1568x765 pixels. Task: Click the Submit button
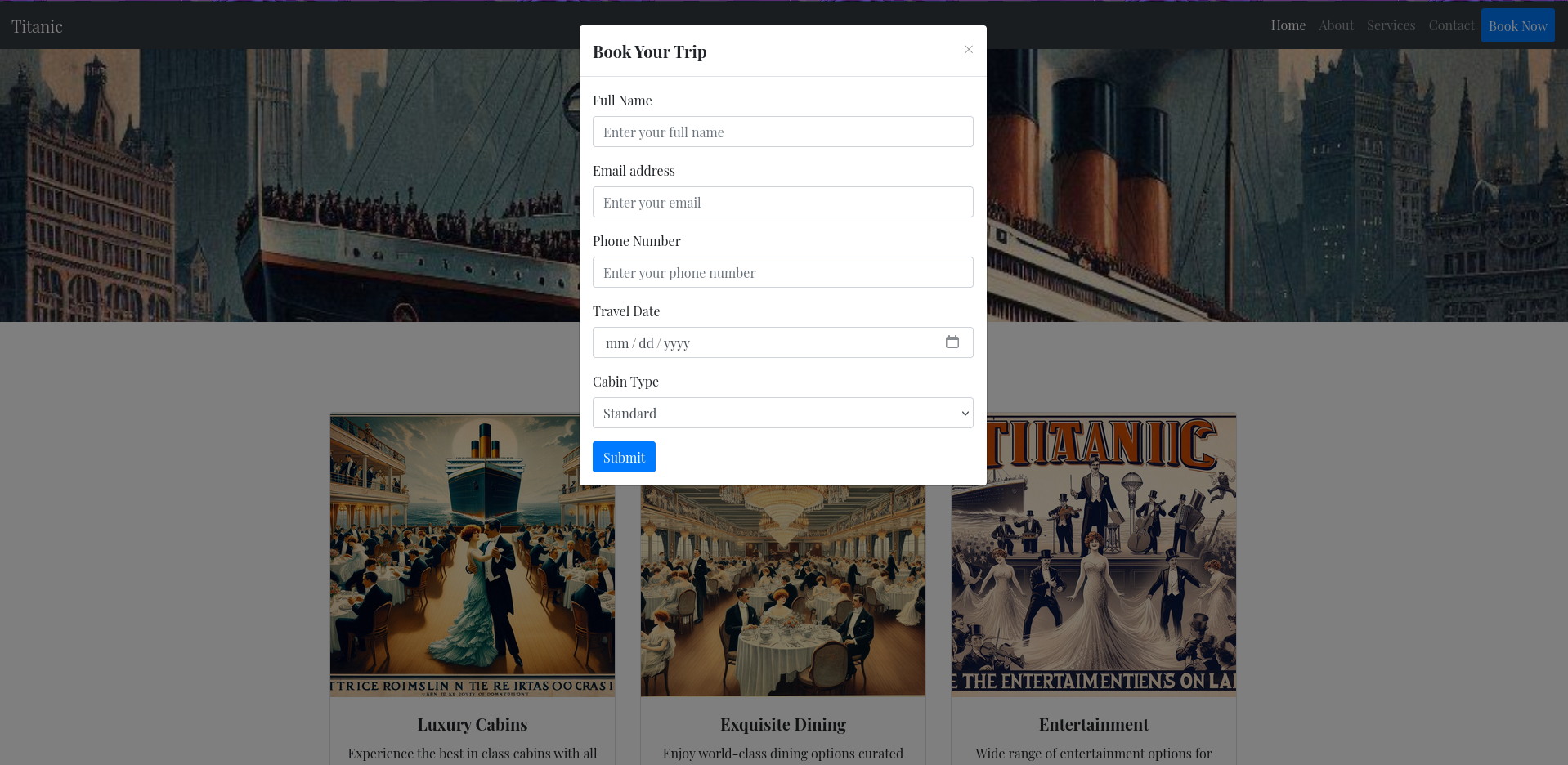coord(624,457)
